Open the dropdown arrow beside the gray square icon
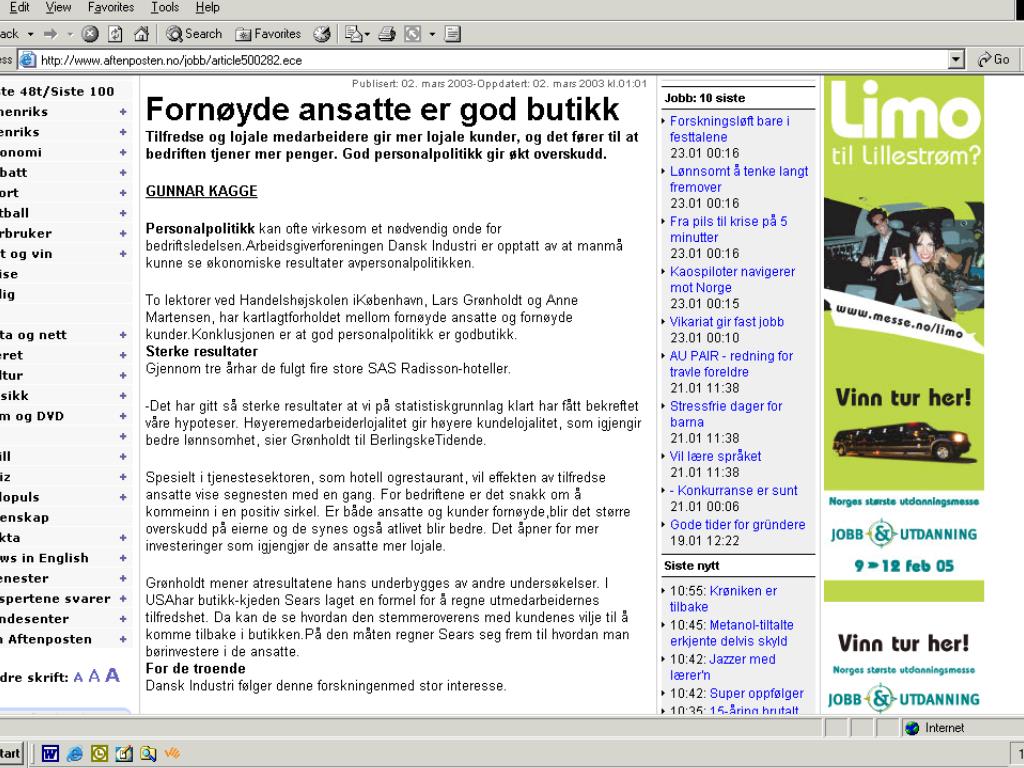Image resolution: width=1024 pixels, height=768 pixels. point(432,34)
